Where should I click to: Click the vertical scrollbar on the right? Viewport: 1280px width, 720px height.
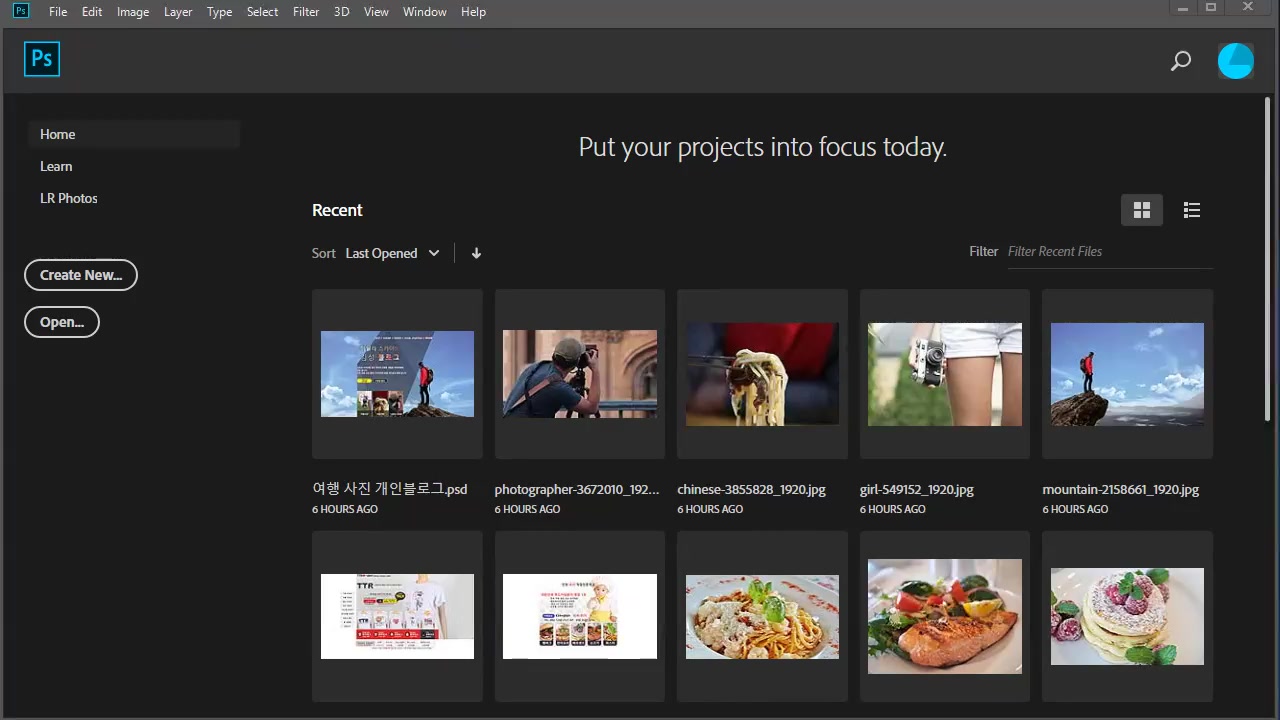point(1268,250)
